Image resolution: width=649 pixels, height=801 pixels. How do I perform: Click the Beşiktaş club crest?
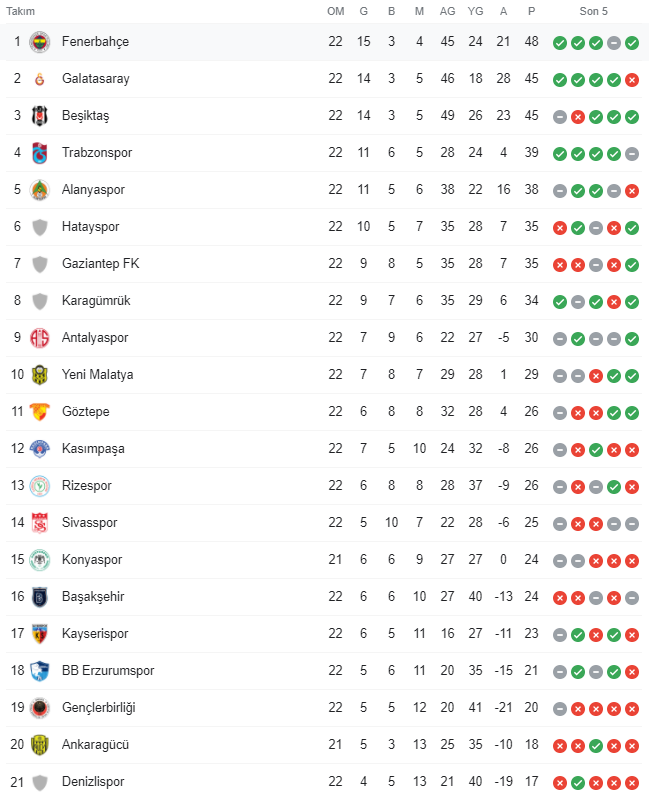[x=39, y=116]
